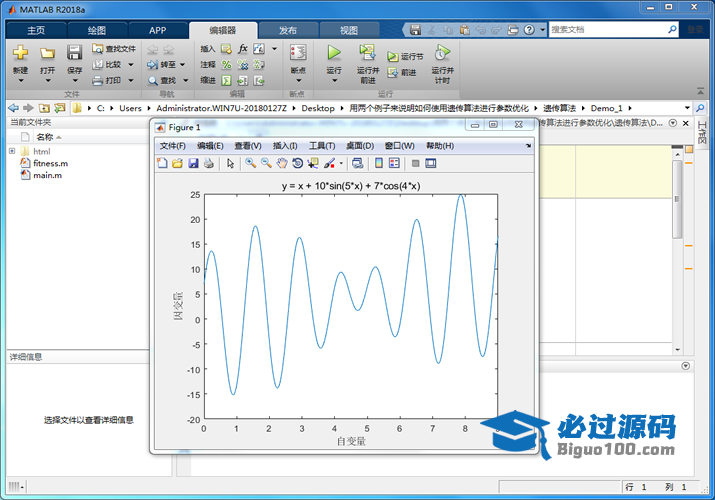Click the Print Figure icon in Figure toolbar
The height and width of the screenshot is (500, 715).
208,163
